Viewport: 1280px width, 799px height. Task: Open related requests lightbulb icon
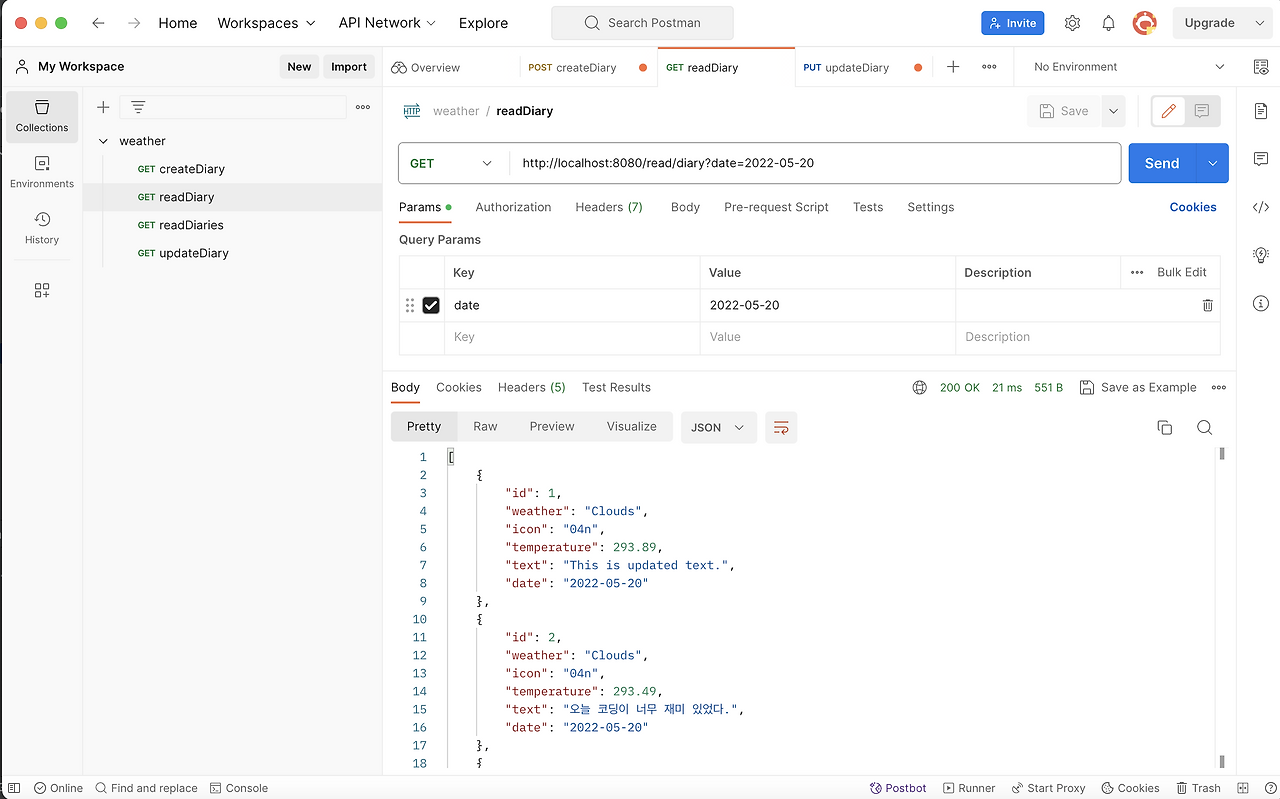pyautogui.click(x=1260, y=255)
